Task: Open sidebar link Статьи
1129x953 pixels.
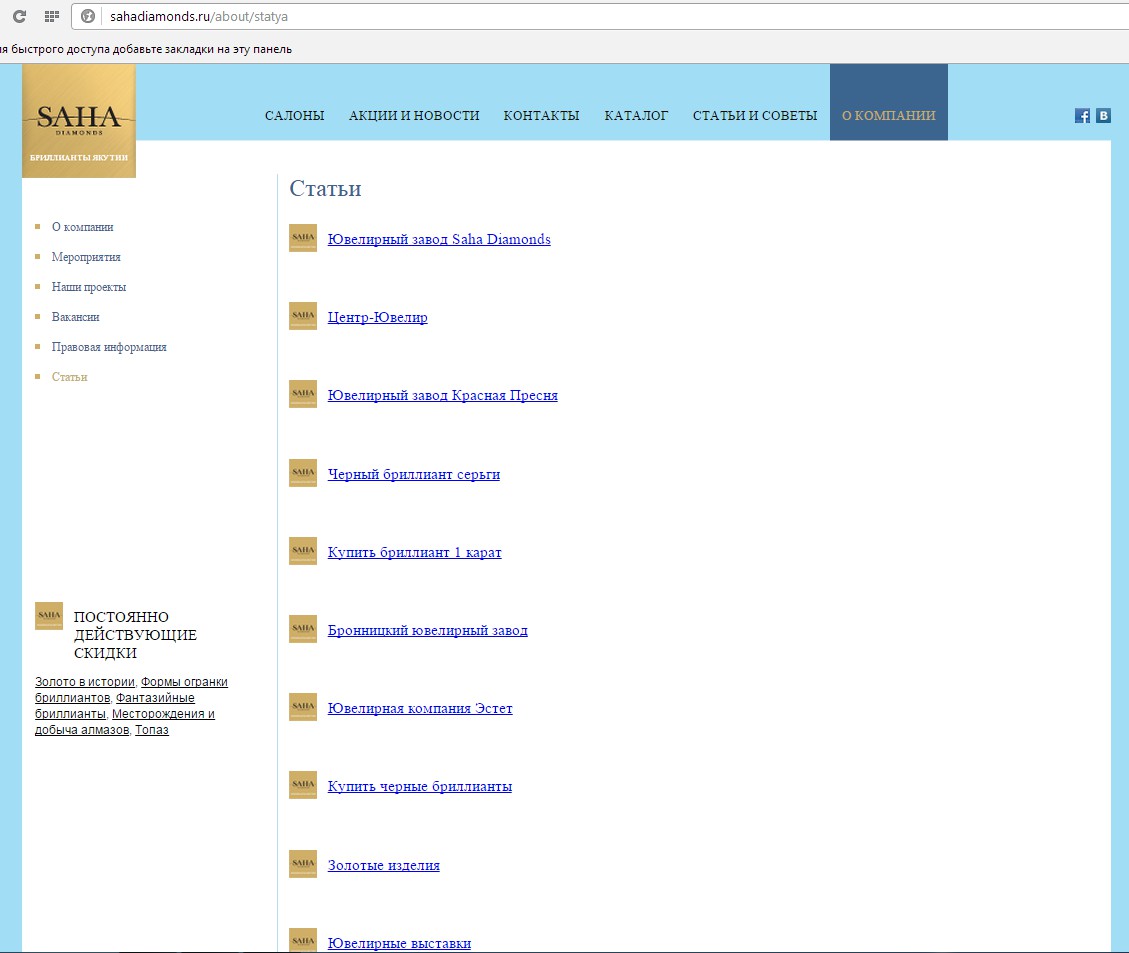Action: click(69, 376)
